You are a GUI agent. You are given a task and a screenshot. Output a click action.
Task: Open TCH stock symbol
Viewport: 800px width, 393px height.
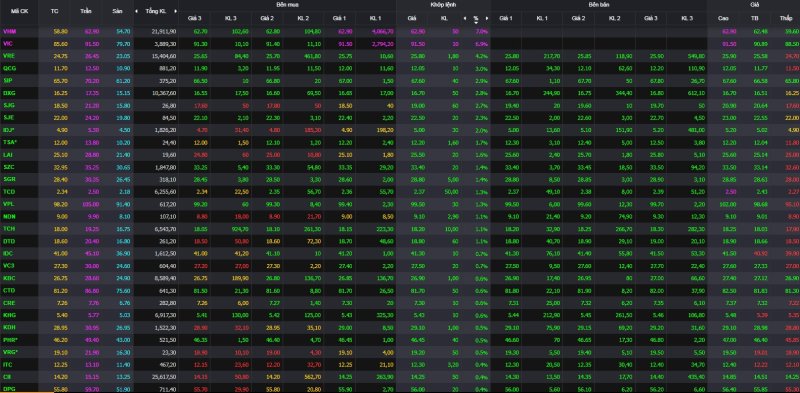pos(8,229)
